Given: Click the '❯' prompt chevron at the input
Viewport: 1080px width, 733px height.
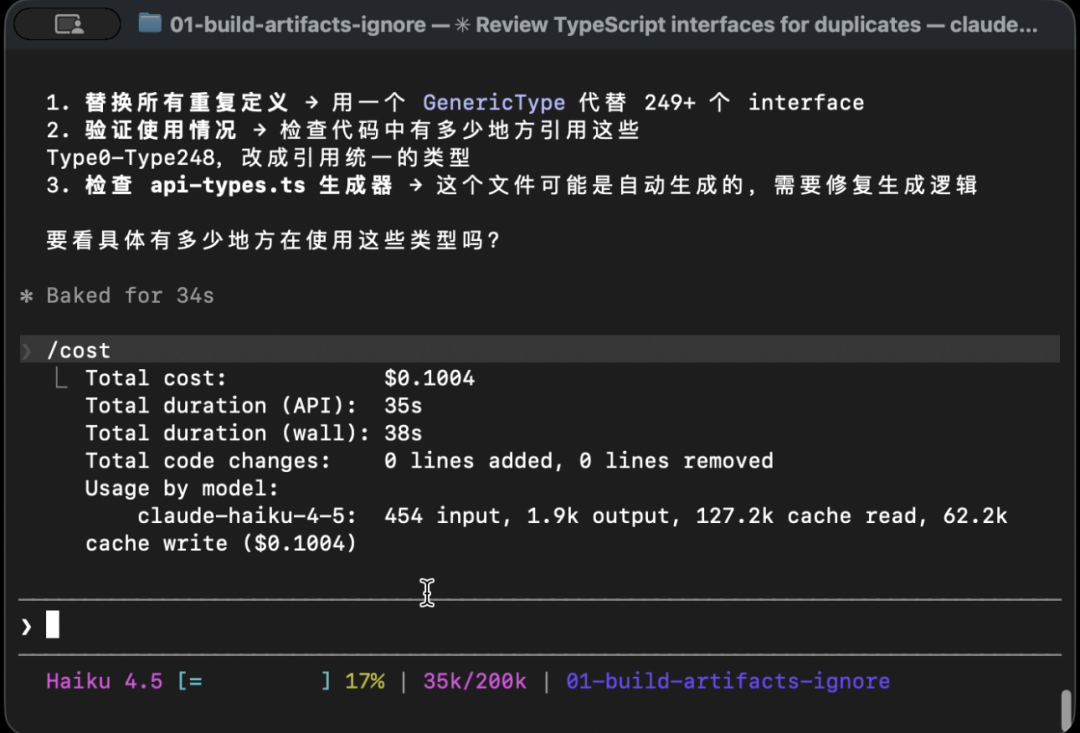Looking at the screenshot, I should 26,626.
